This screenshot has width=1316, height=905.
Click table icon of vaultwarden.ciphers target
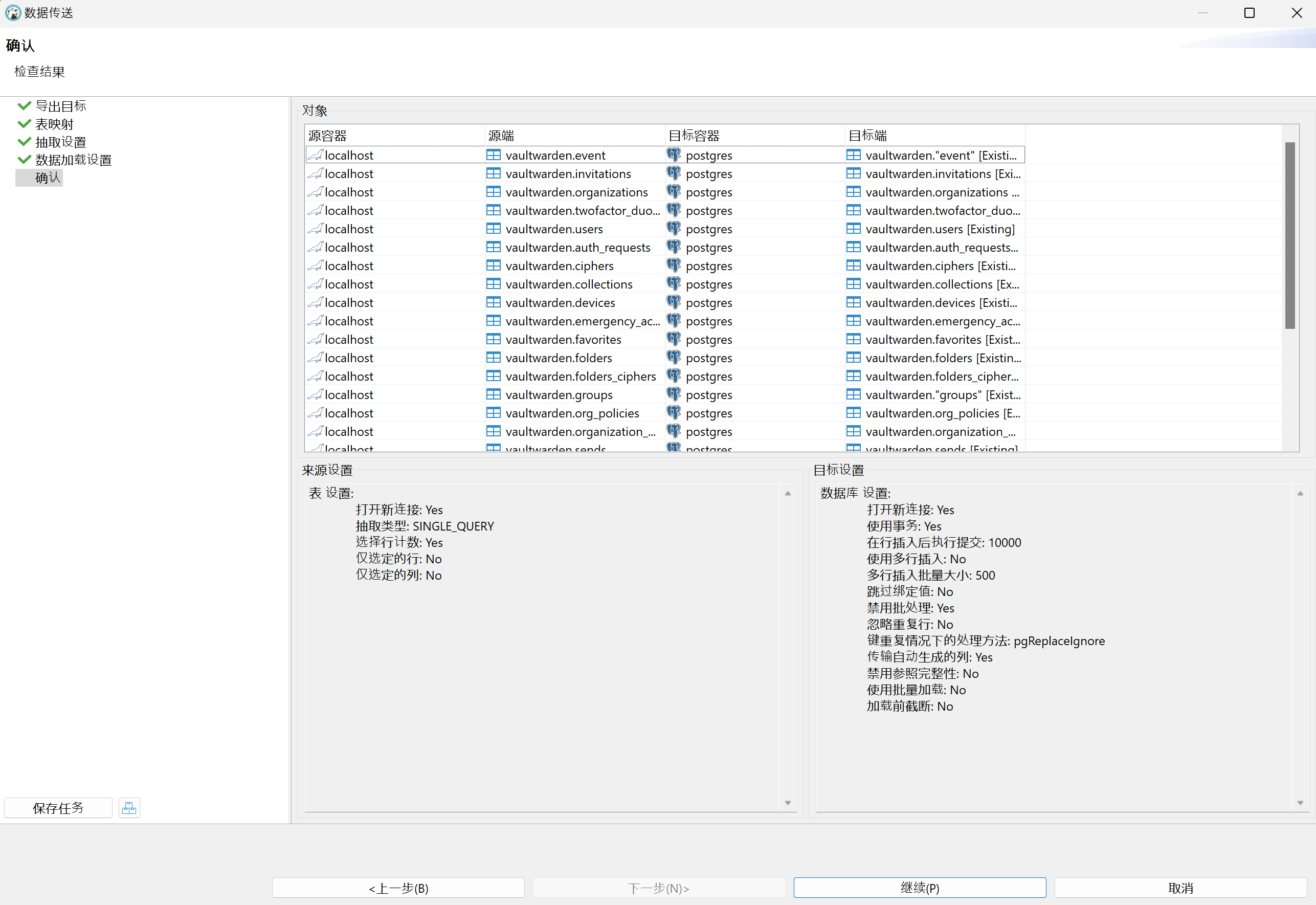point(853,266)
